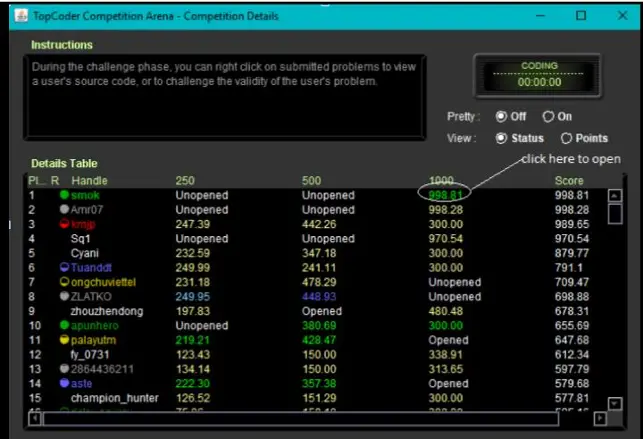Click palayutm's 500 score 428.47
The height and width of the screenshot is (439, 643).
point(319,340)
